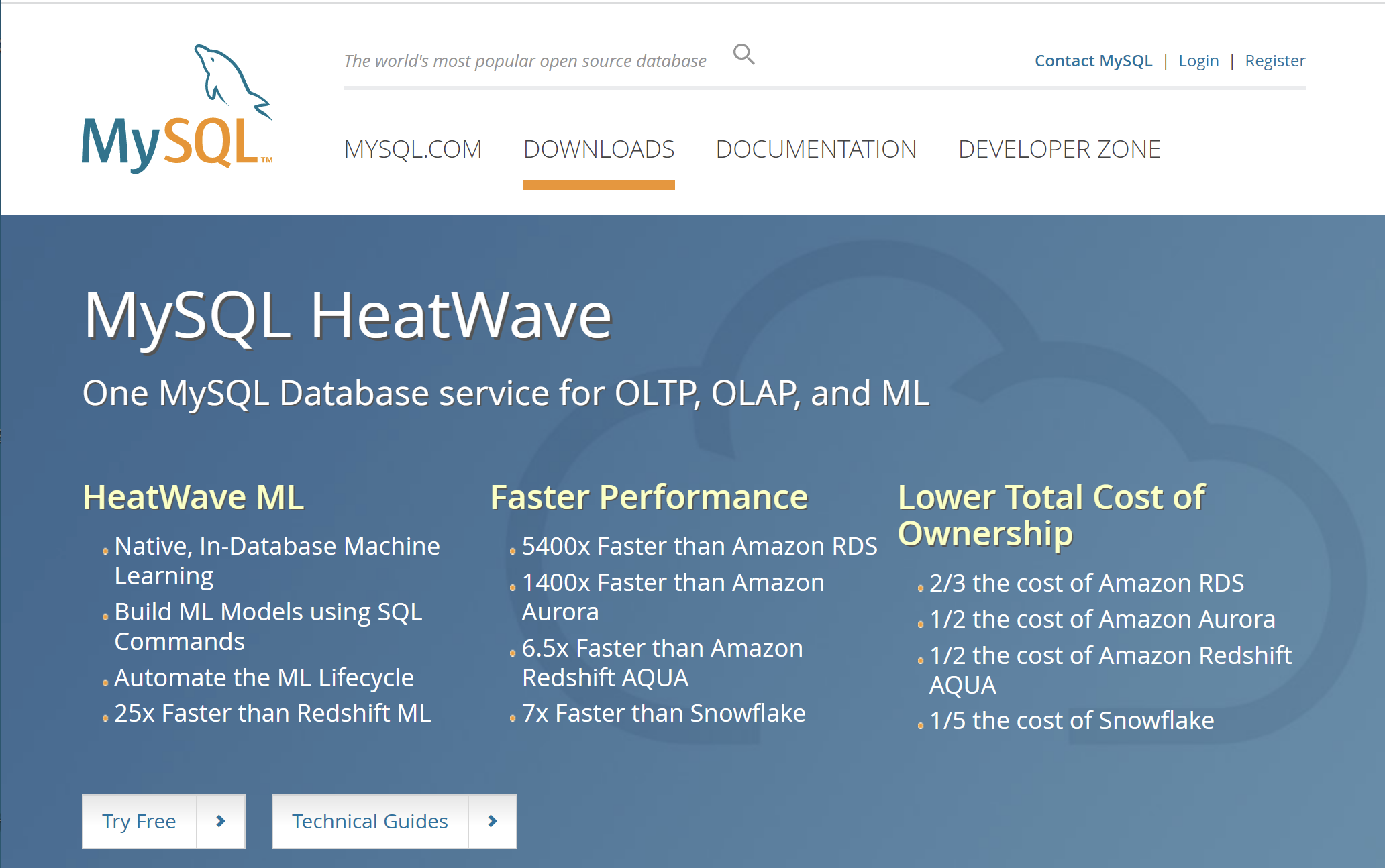Select the DOWNLOADS tab
This screenshot has height=868, width=1385.
coord(599,149)
